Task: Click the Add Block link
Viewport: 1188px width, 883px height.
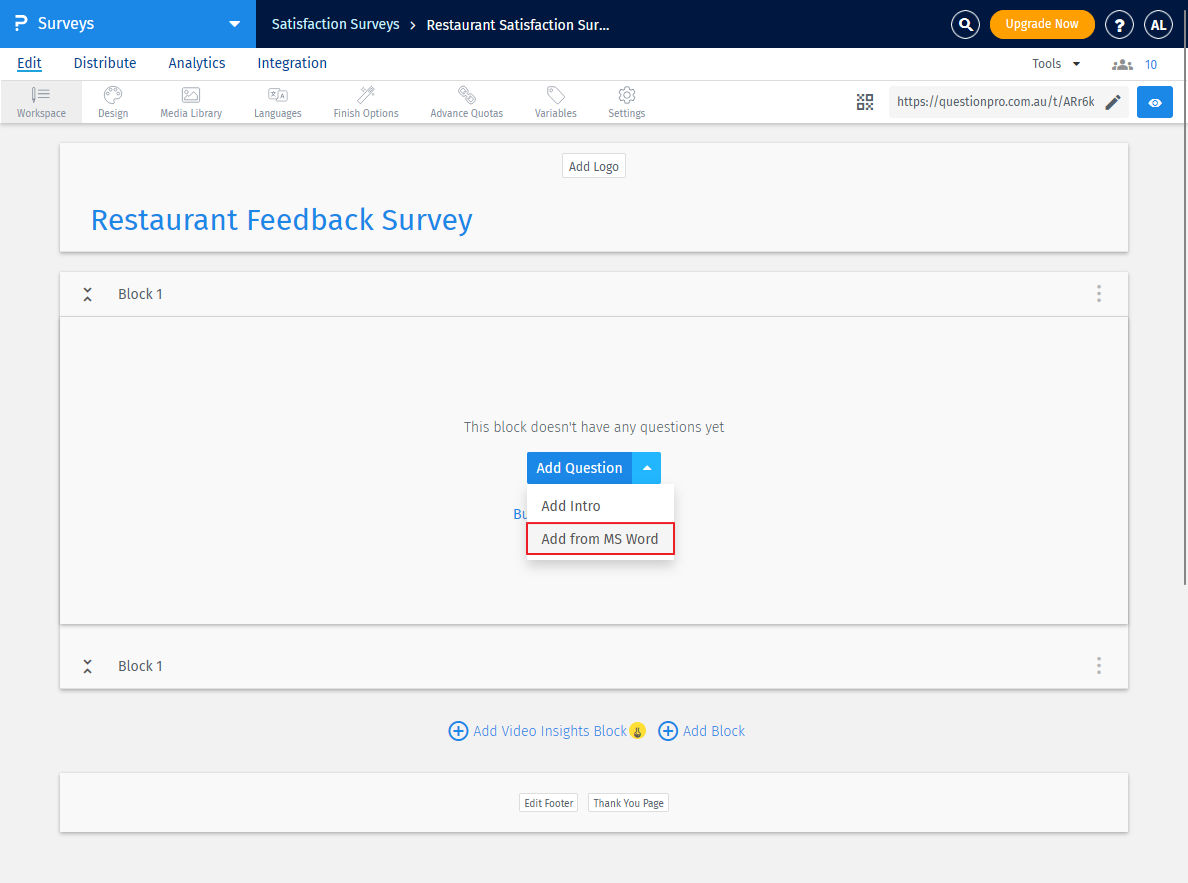Action: 714,731
